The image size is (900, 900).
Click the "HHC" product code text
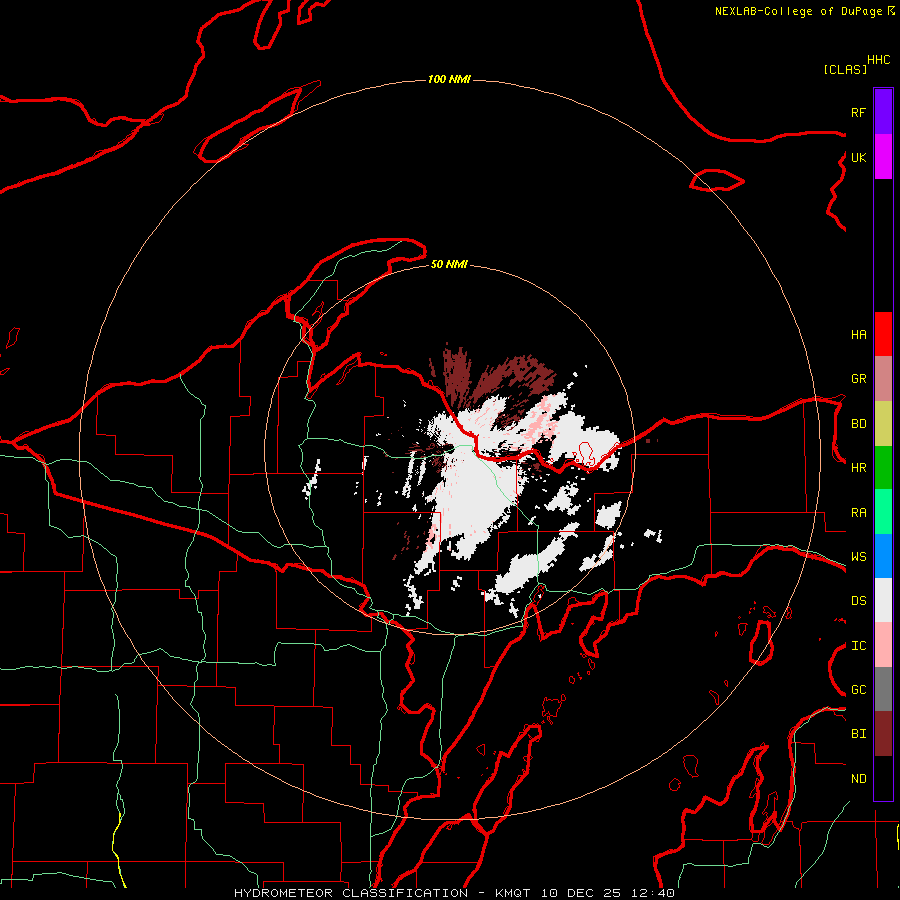[879, 60]
